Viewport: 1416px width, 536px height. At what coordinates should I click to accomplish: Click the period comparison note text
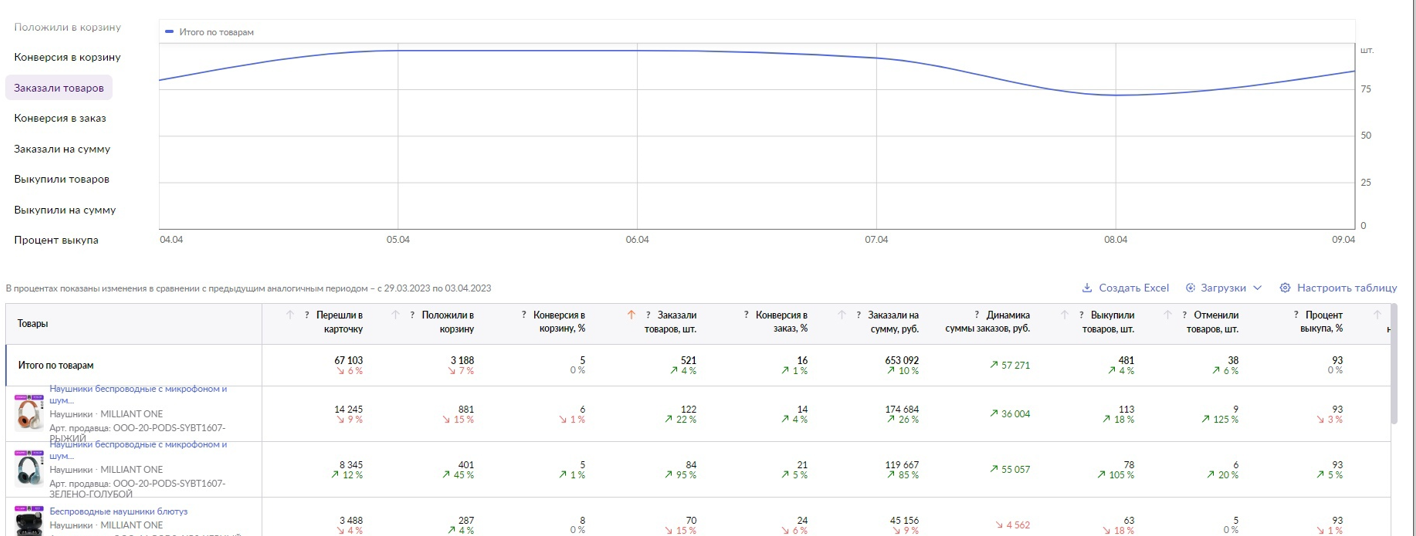[248, 288]
